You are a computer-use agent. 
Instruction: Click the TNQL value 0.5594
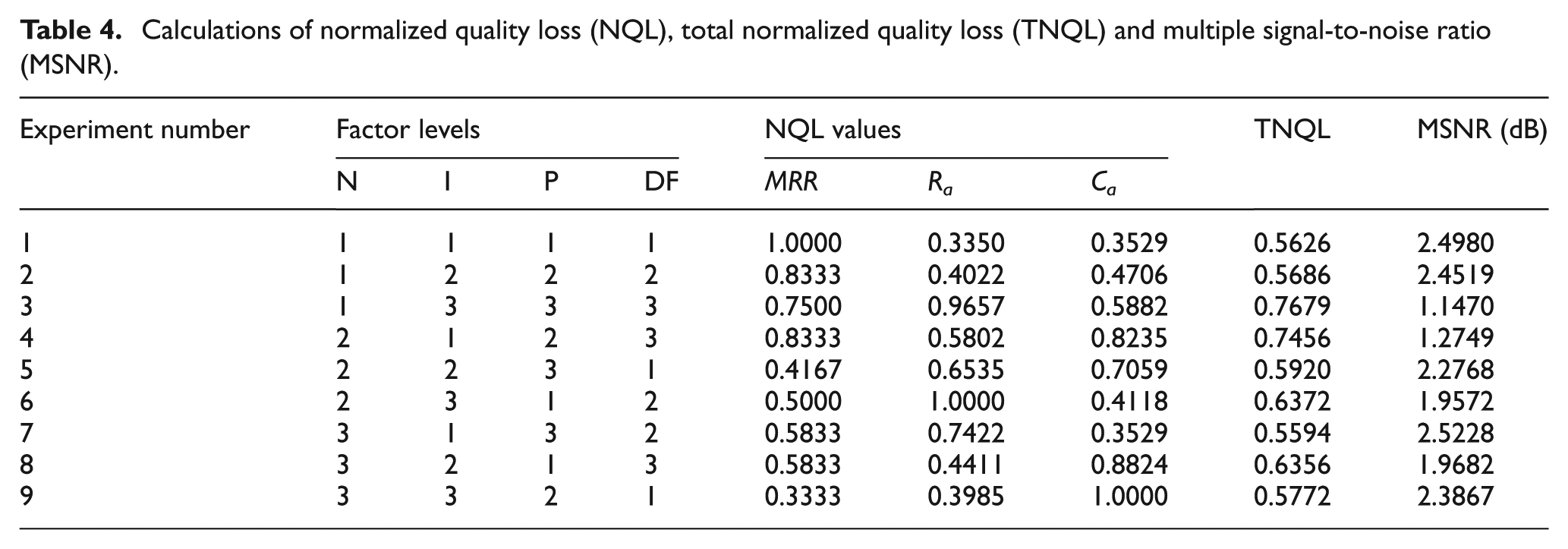tap(1292, 433)
